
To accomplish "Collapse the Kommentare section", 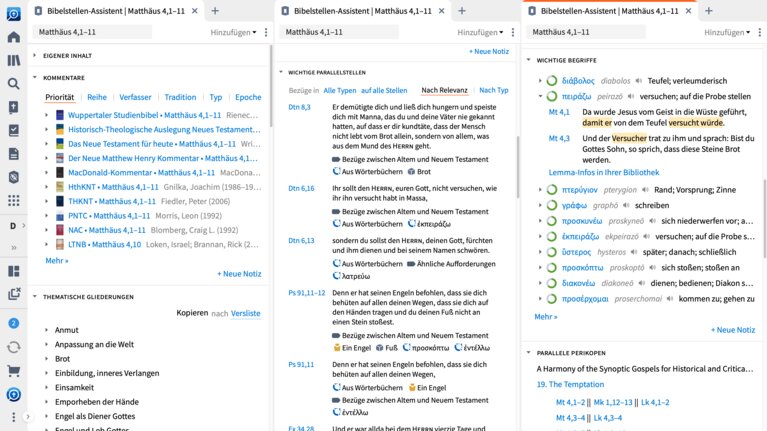I will (x=35, y=77).
